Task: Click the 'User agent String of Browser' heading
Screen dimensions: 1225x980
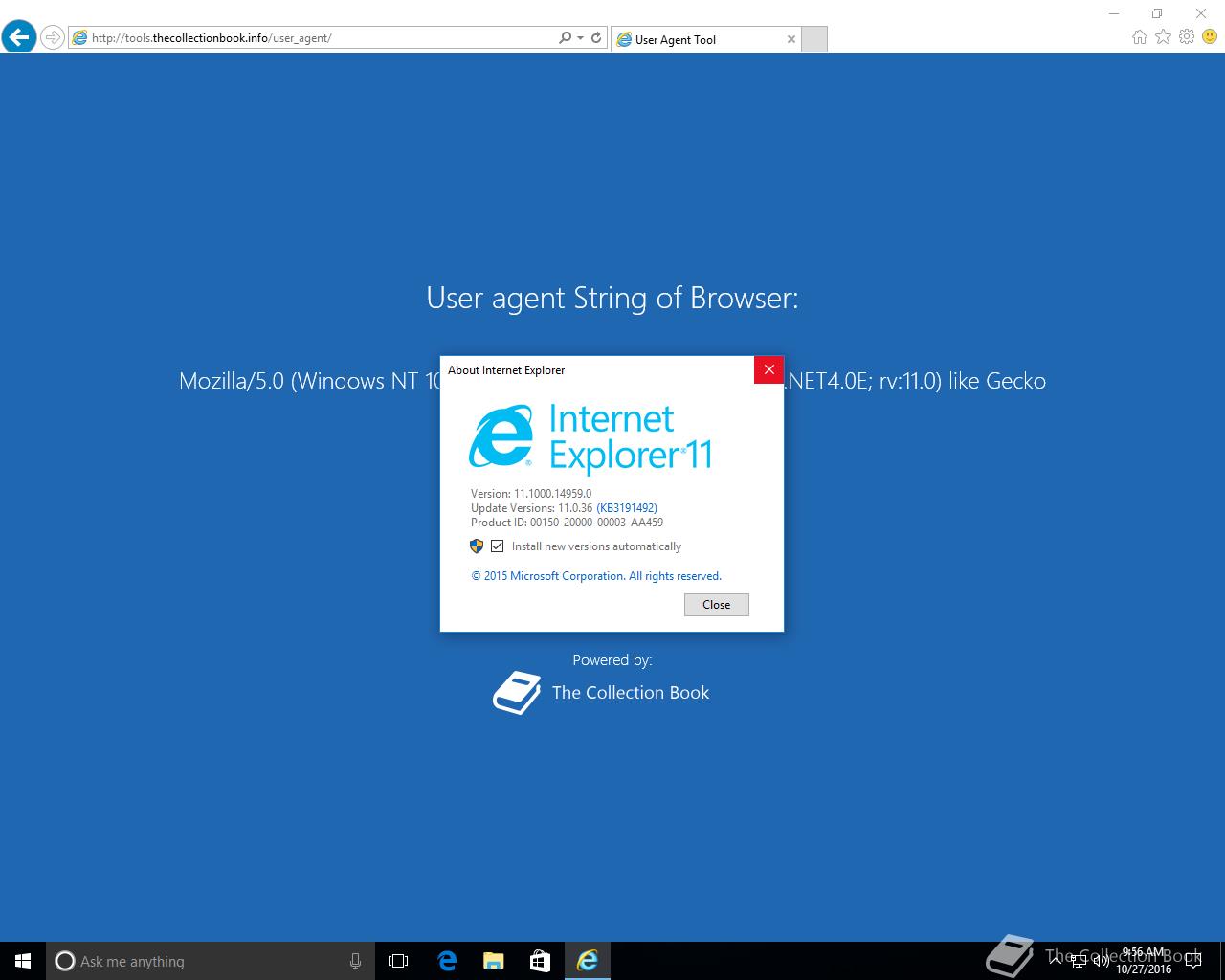Action: point(612,298)
